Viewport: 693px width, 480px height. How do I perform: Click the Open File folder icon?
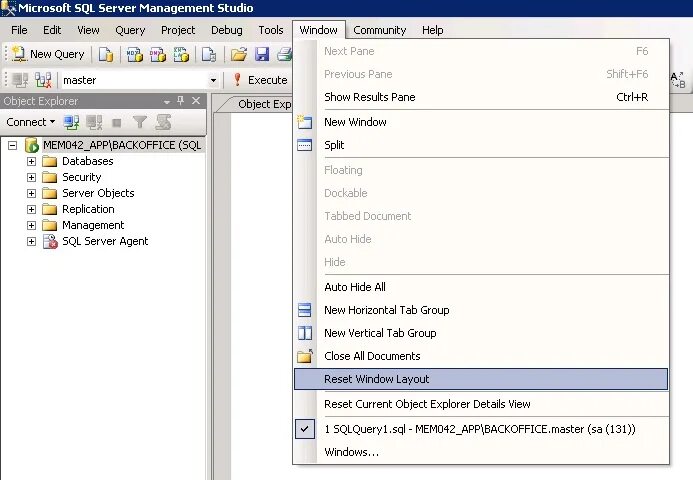point(239,54)
